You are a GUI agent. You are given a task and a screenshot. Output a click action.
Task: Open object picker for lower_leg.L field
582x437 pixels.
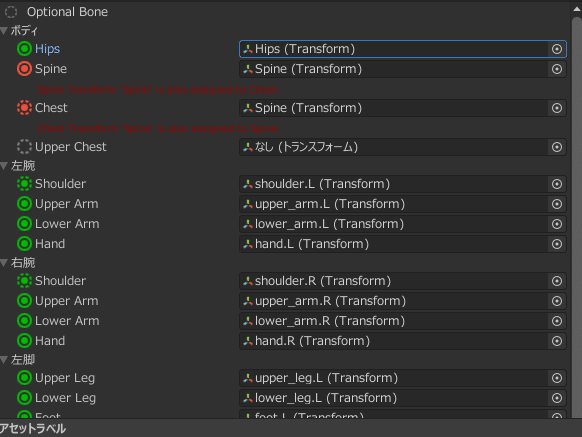[x=557, y=398]
